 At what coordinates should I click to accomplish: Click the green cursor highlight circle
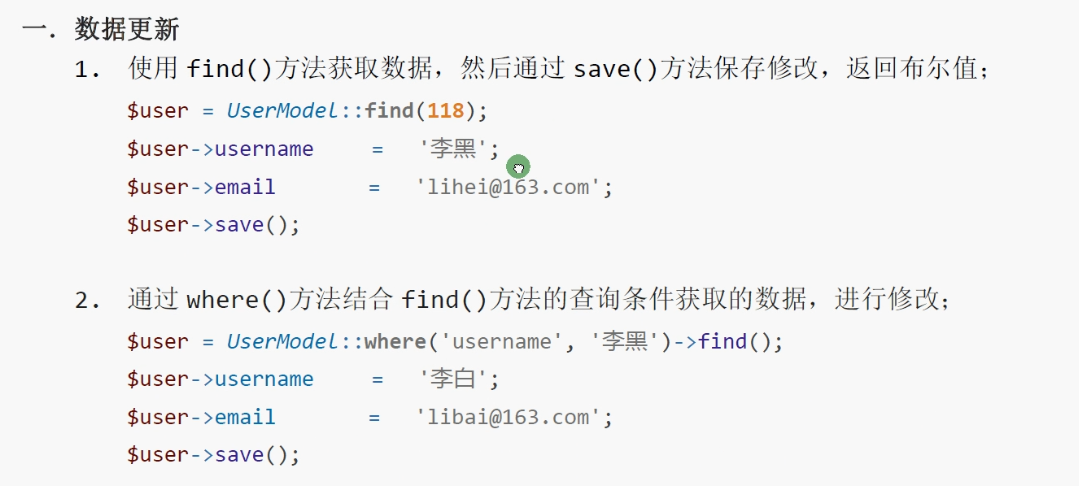point(517,168)
